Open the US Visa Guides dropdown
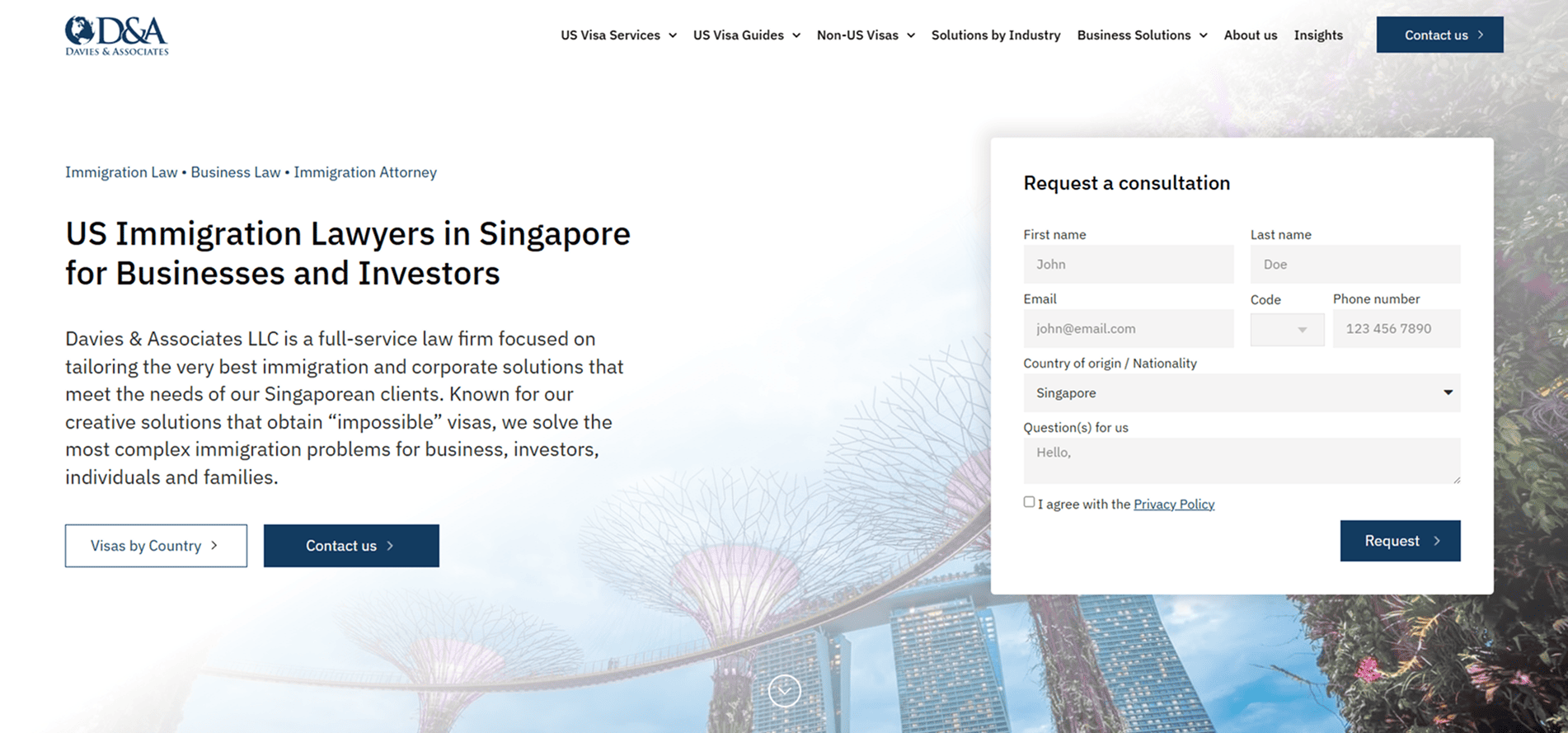The width and height of the screenshot is (1568, 733). [x=746, y=35]
